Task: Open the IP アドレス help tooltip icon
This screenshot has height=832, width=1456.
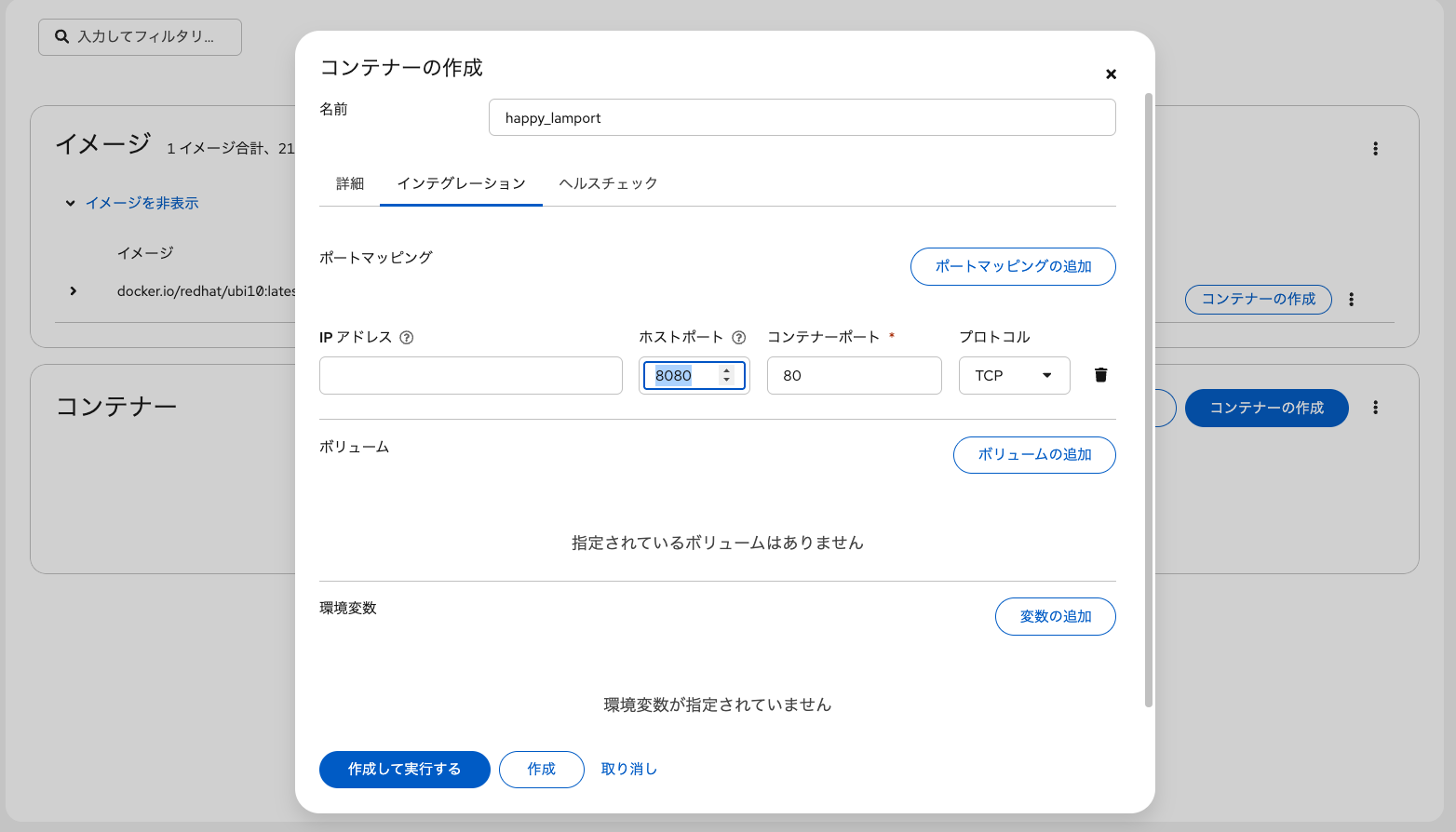Action: tap(406, 338)
